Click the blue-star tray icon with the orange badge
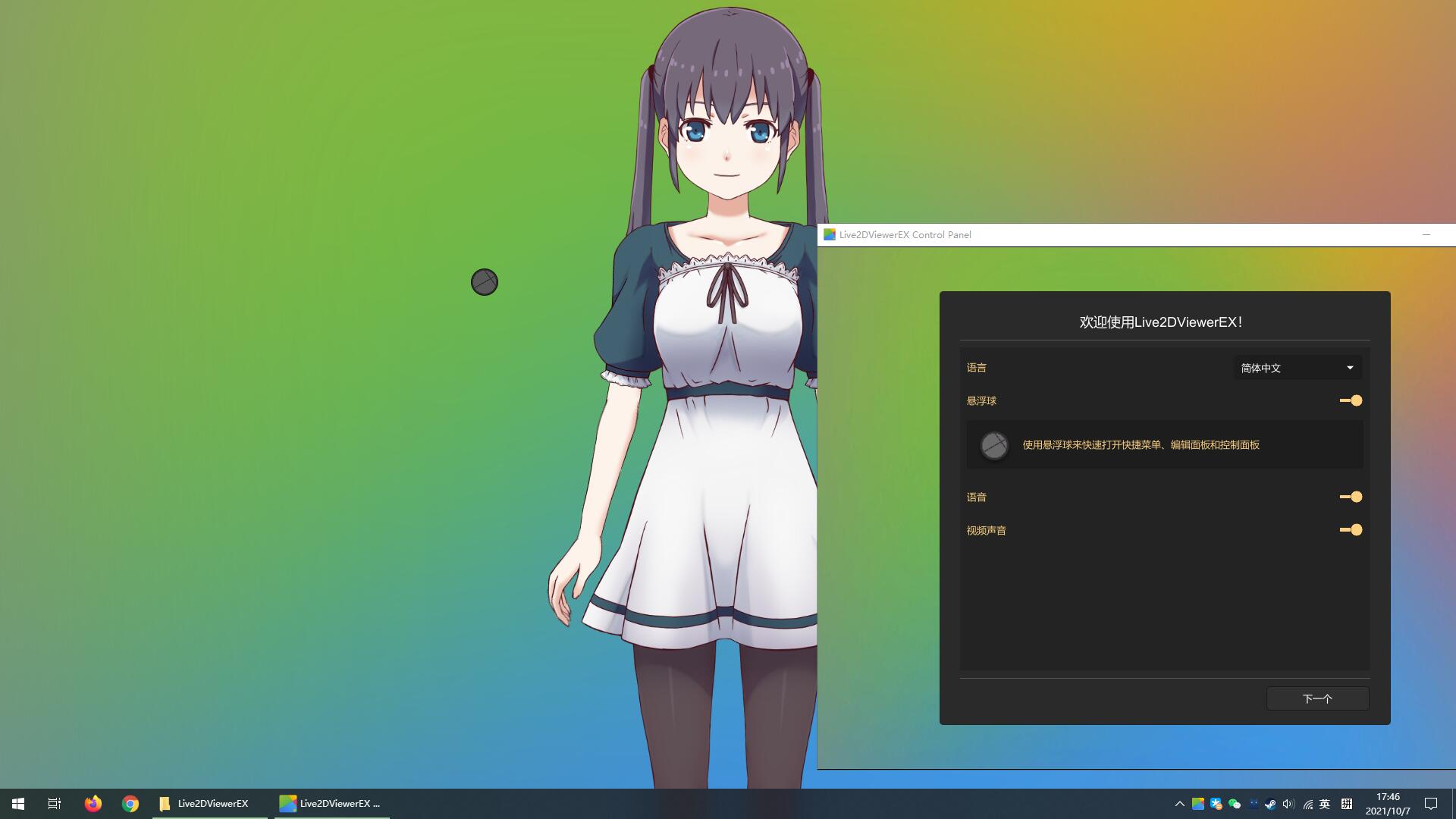This screenshot has height=819, width=1456. pos(1216,804)
